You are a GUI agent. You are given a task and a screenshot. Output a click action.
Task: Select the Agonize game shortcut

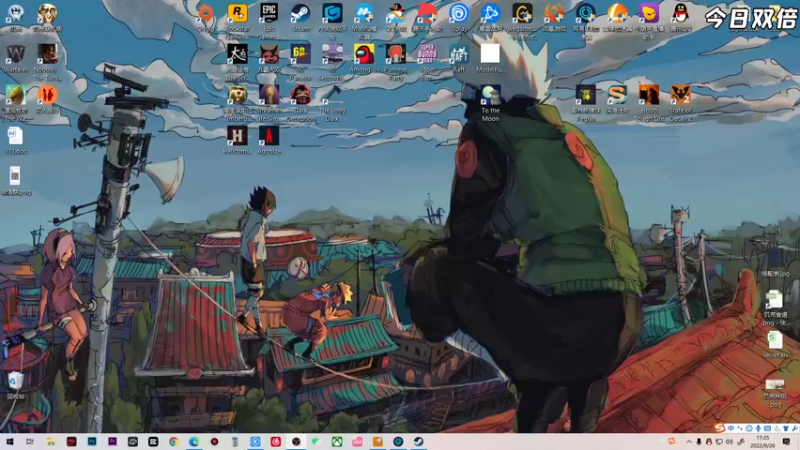point(269,136)
